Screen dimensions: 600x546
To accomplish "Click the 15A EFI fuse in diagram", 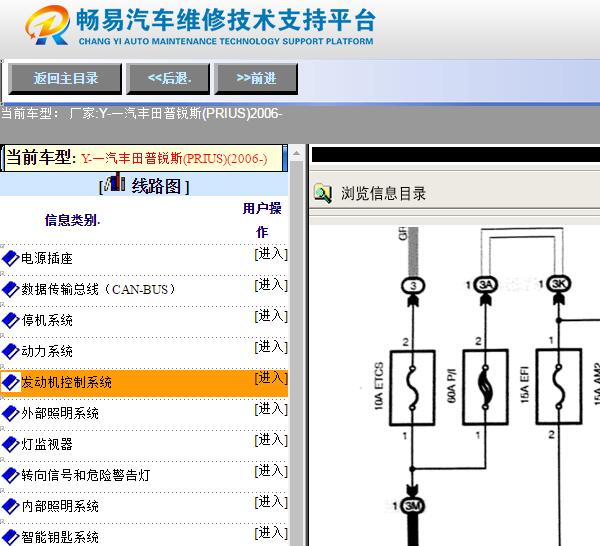I will tap(559, 386).
